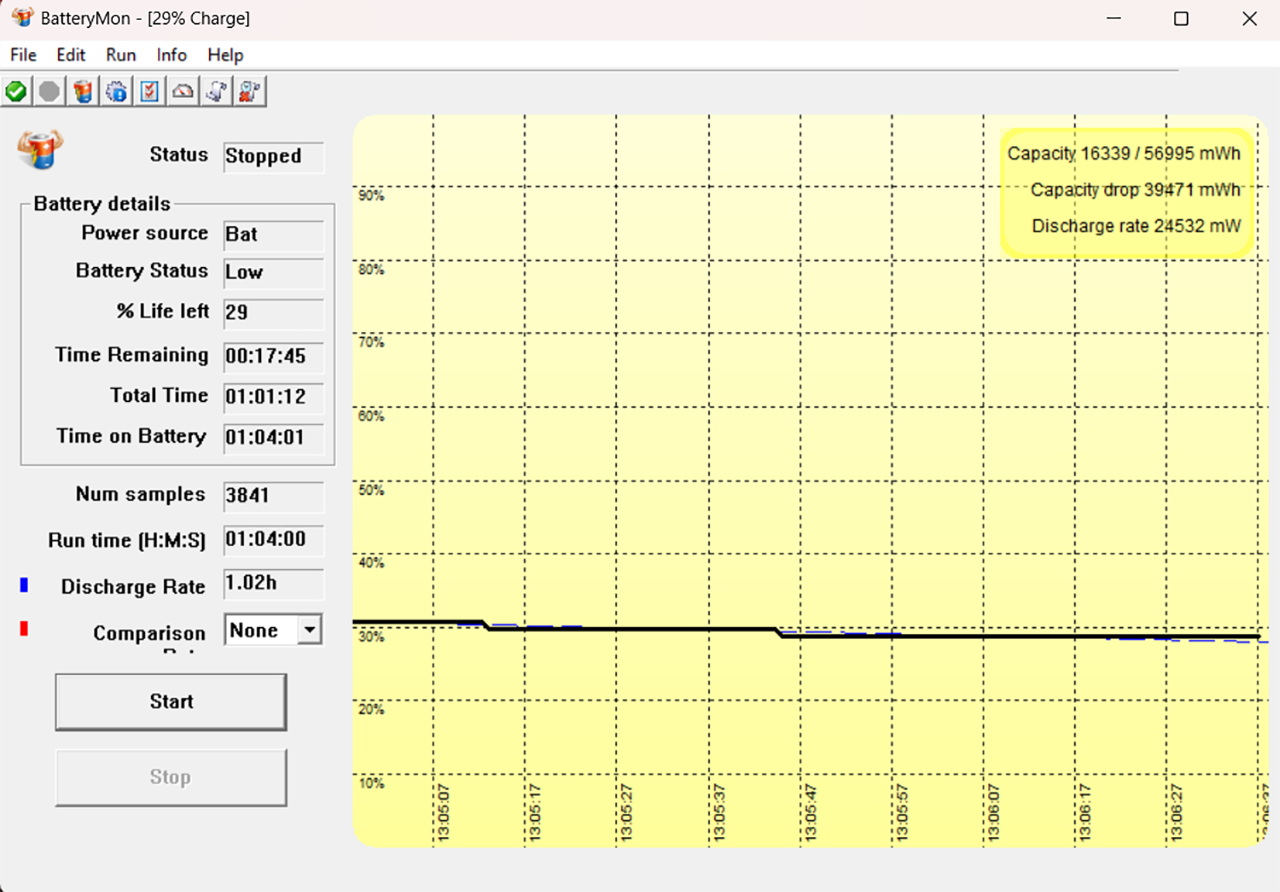The width and height of the screenshot is (1280, 892).
Task: Open the Run menu
Action: [x=121, y=55]
